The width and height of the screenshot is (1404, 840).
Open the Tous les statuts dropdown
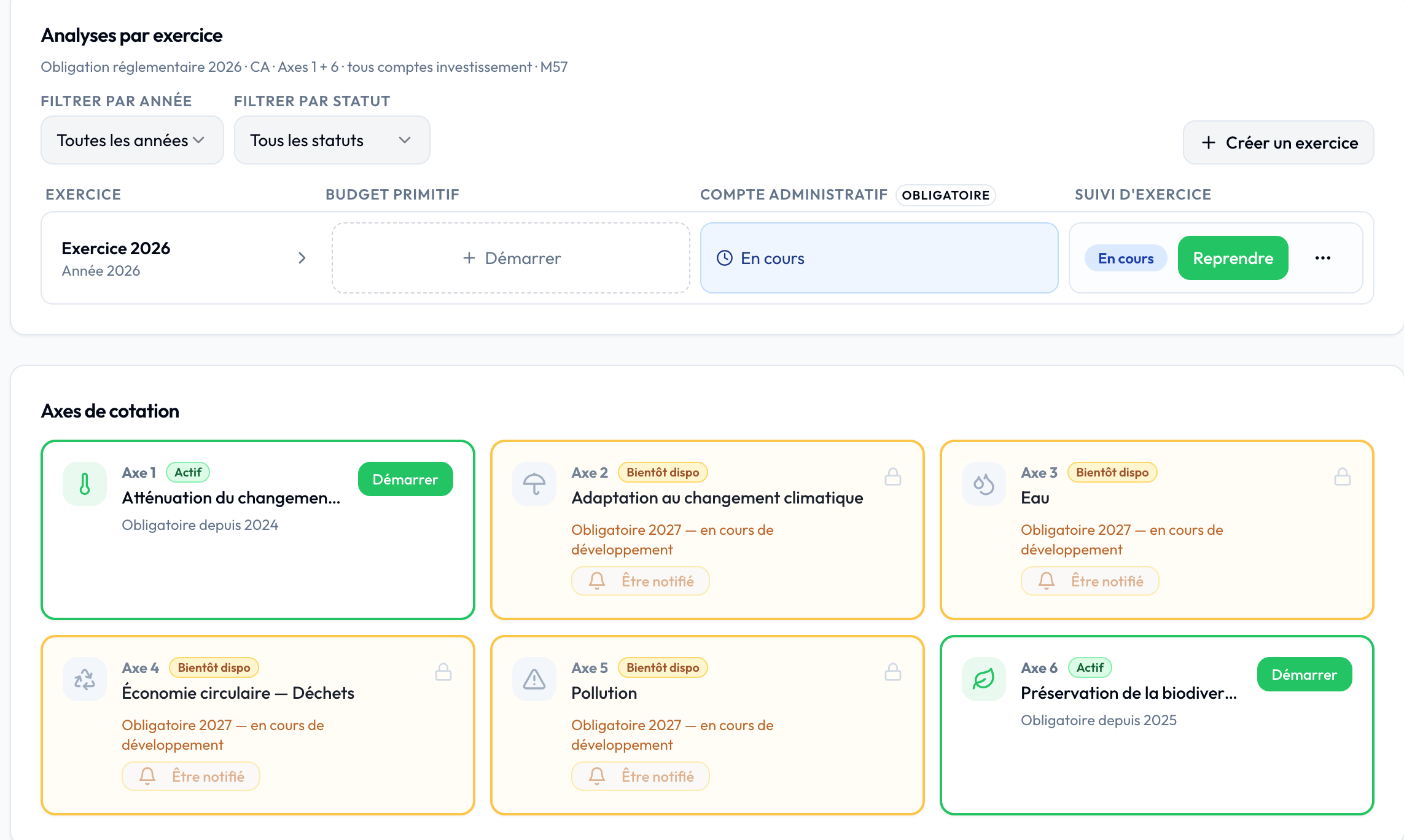tap(332, 141)
